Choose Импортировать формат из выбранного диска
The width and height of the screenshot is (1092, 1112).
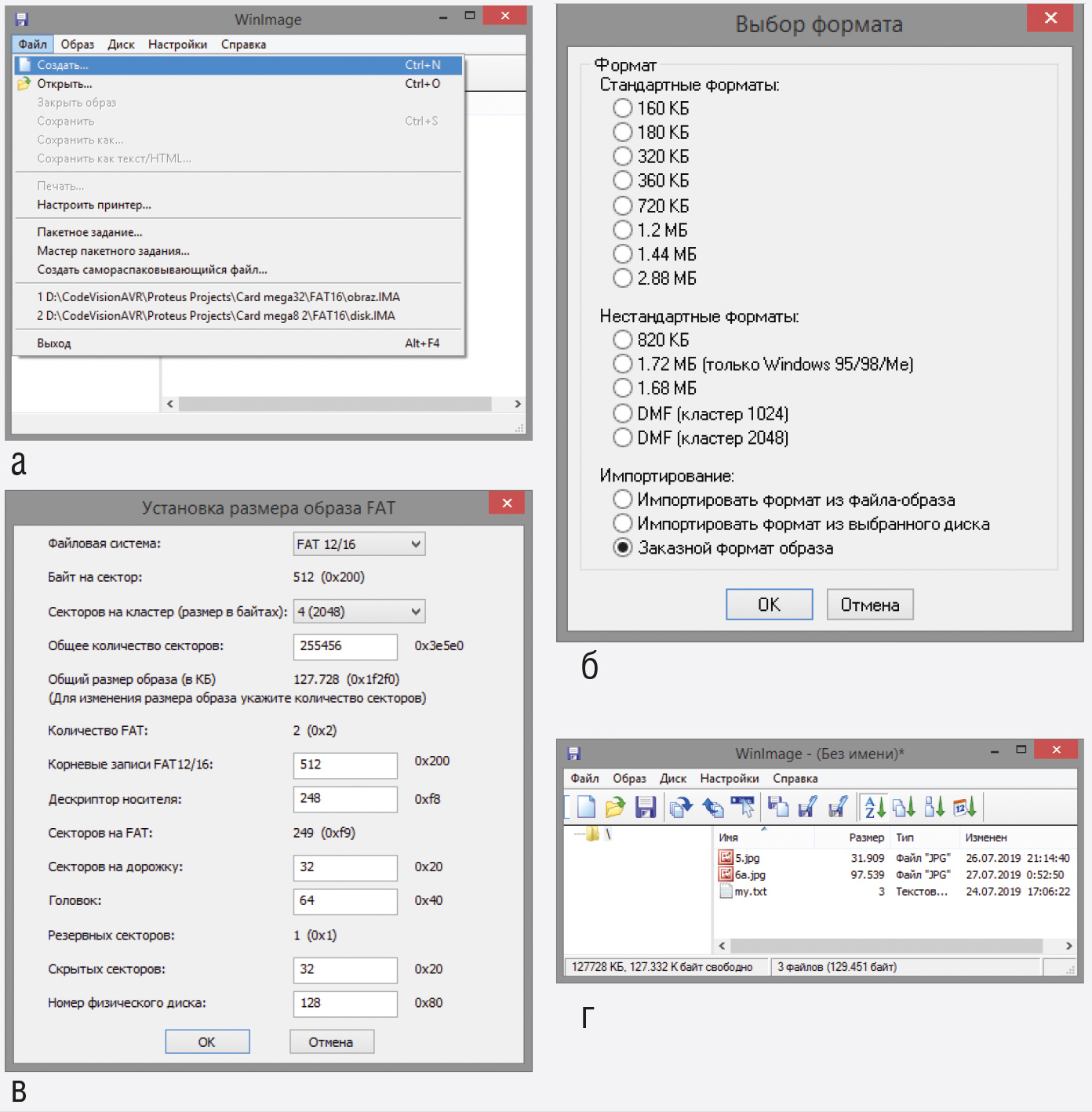point(622,523)
